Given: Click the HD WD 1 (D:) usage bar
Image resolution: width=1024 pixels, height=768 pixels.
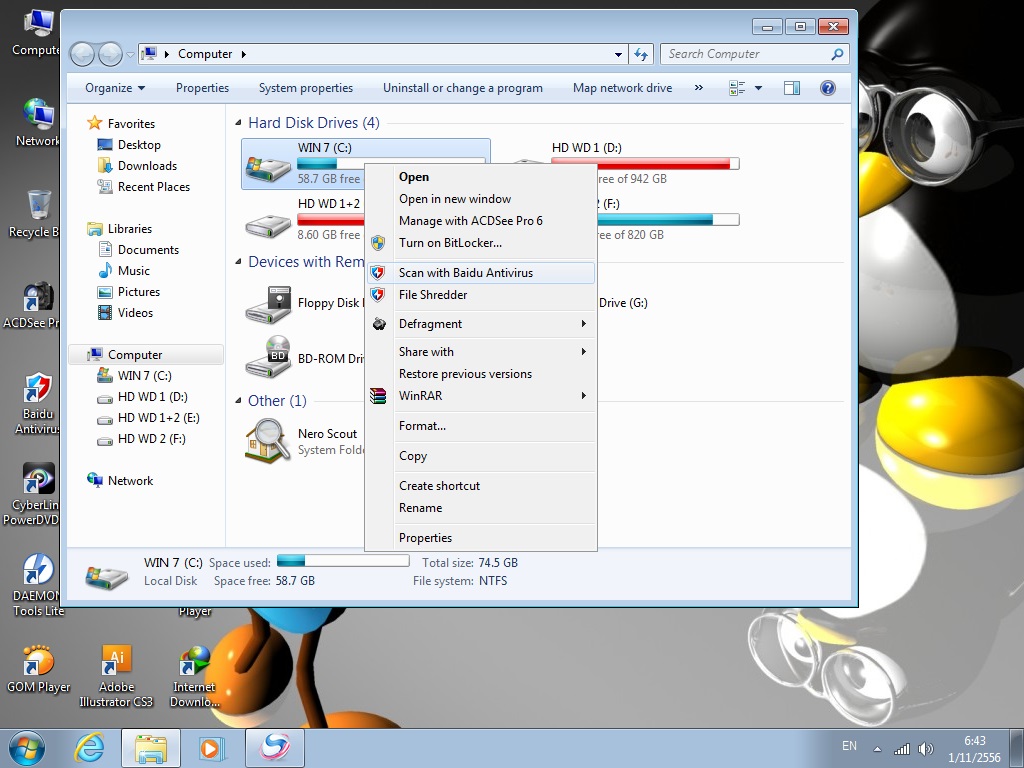Looking at the screenshot, I should pos(645,163).
